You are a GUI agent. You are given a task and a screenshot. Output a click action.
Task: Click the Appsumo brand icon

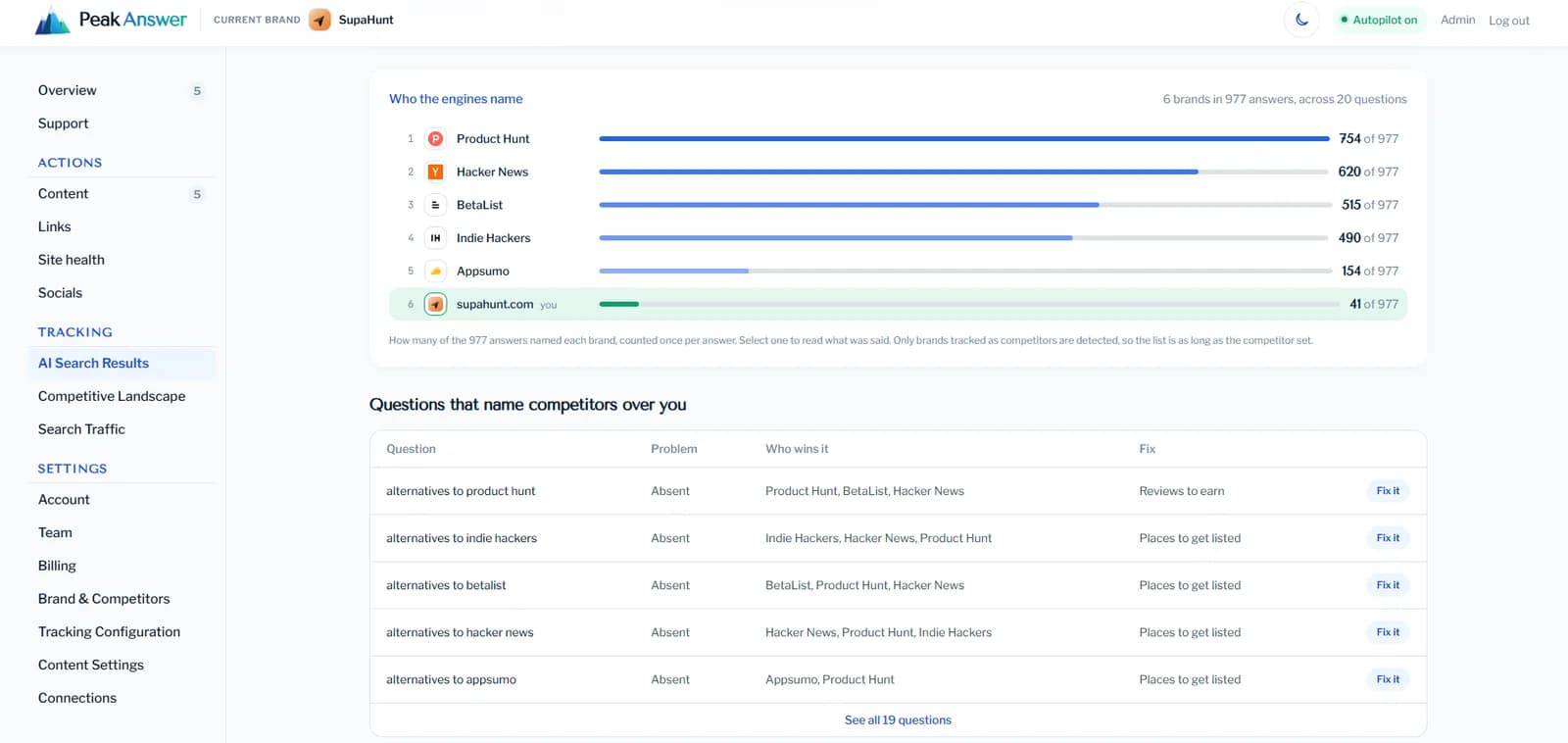point(436,272)
